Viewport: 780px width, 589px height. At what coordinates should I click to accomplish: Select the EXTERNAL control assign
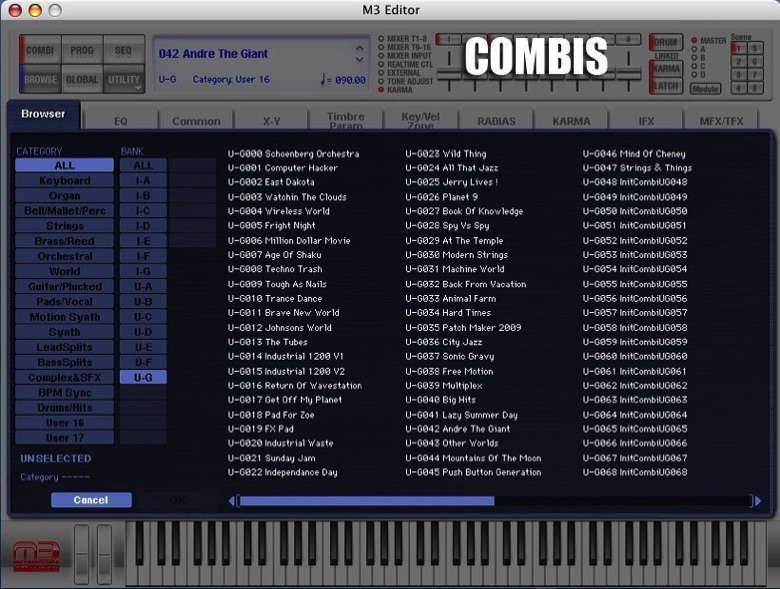(x=381, y=73)
